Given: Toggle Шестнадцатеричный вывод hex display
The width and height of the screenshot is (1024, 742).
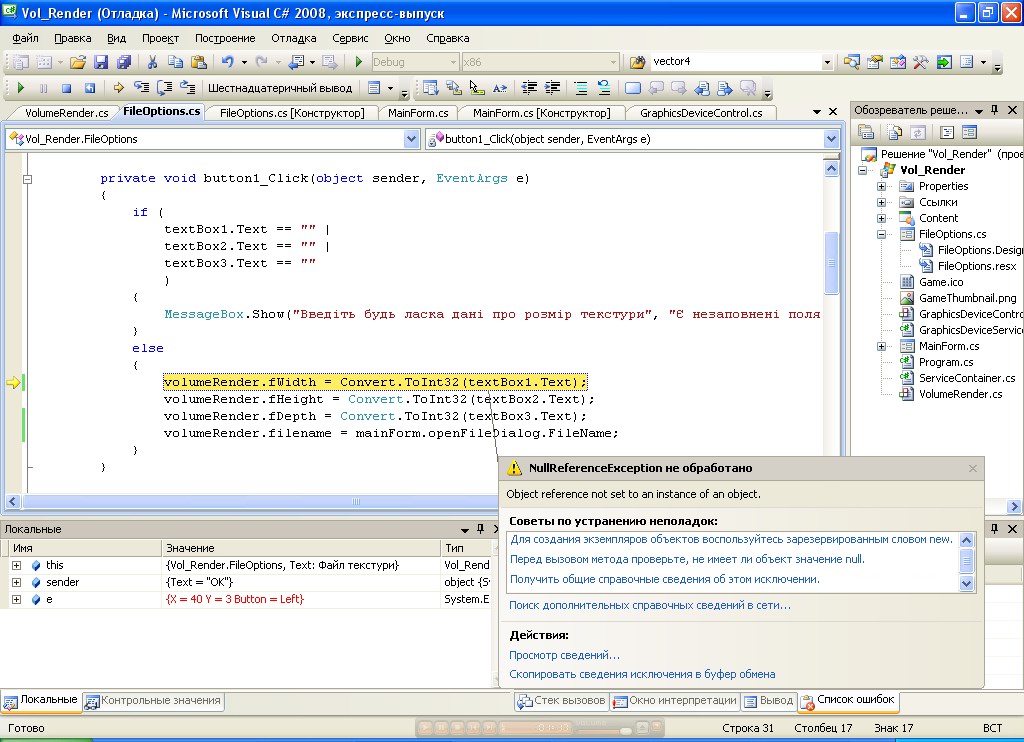Looking at the screenshot, I should [279, 88].
